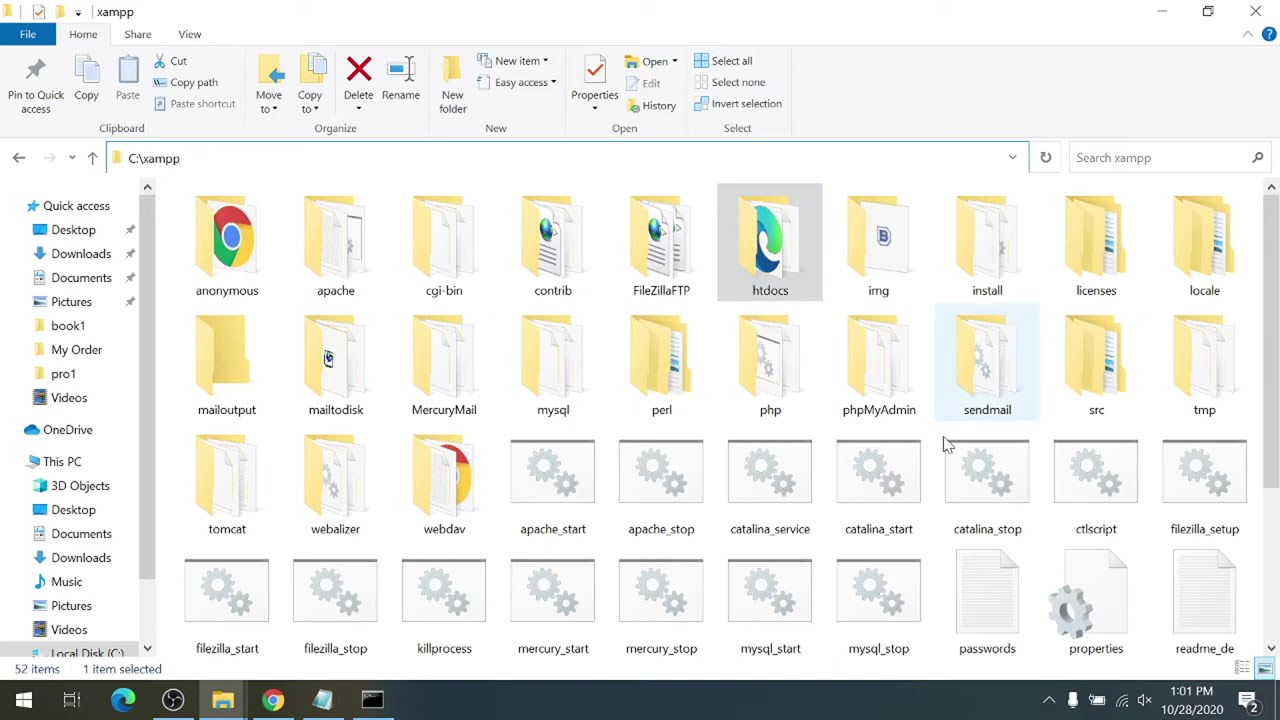Go back with the back arrow

[x=19, y=158]
